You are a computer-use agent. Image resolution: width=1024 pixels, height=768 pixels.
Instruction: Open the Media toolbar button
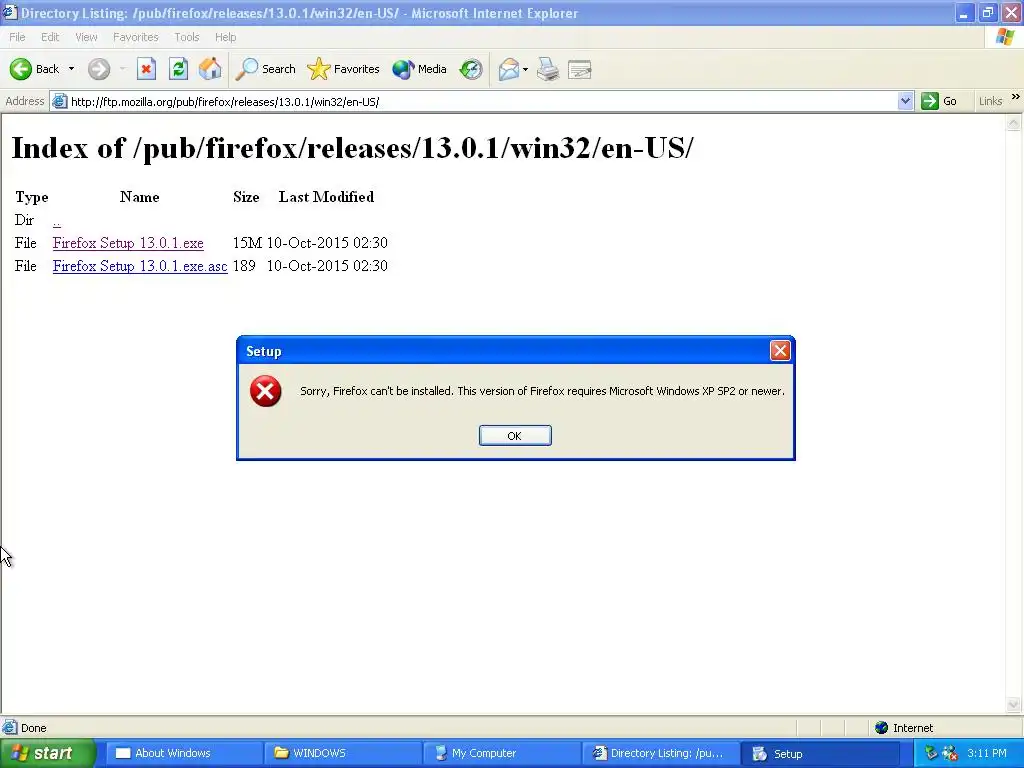[419, 69]
